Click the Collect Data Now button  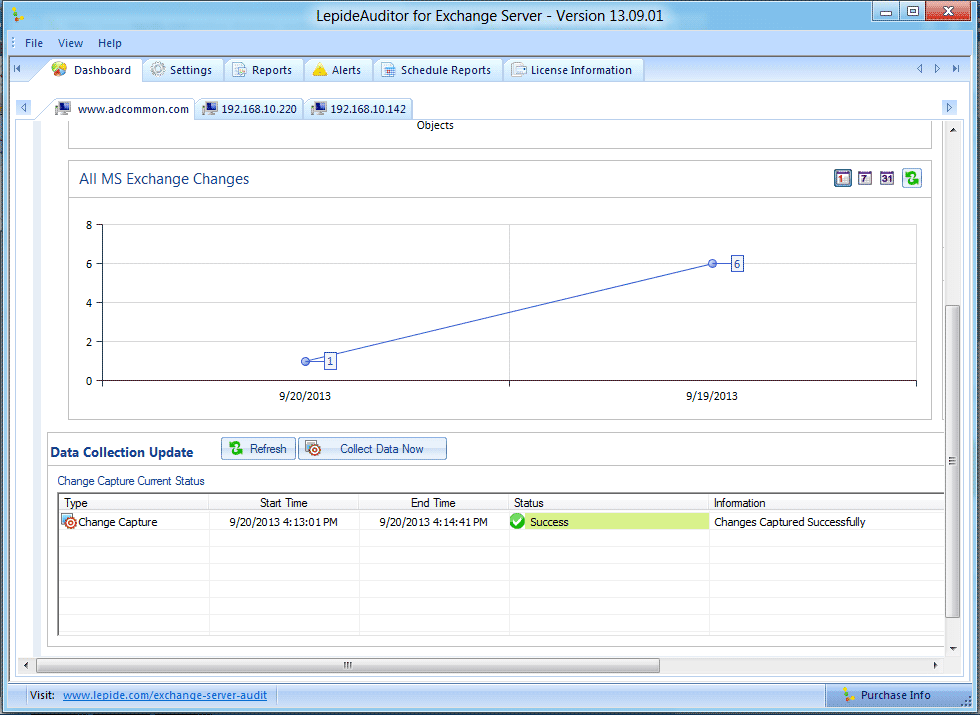[x=372, y=449]
